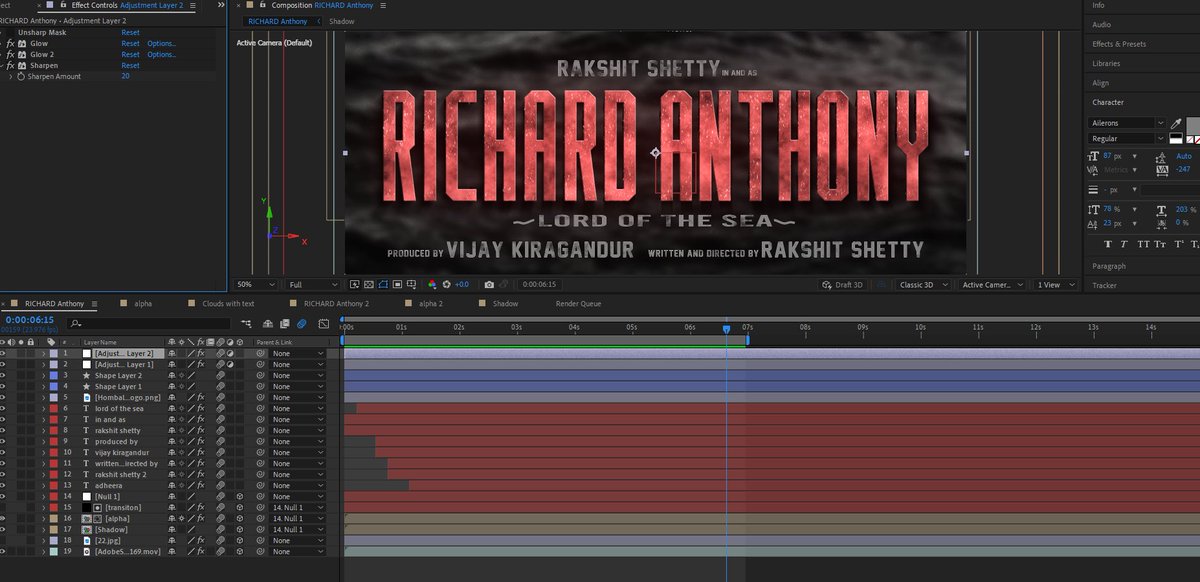Click the blue label color of Shape Layer 1
The image size is (1200, 582).
[54, 387]
